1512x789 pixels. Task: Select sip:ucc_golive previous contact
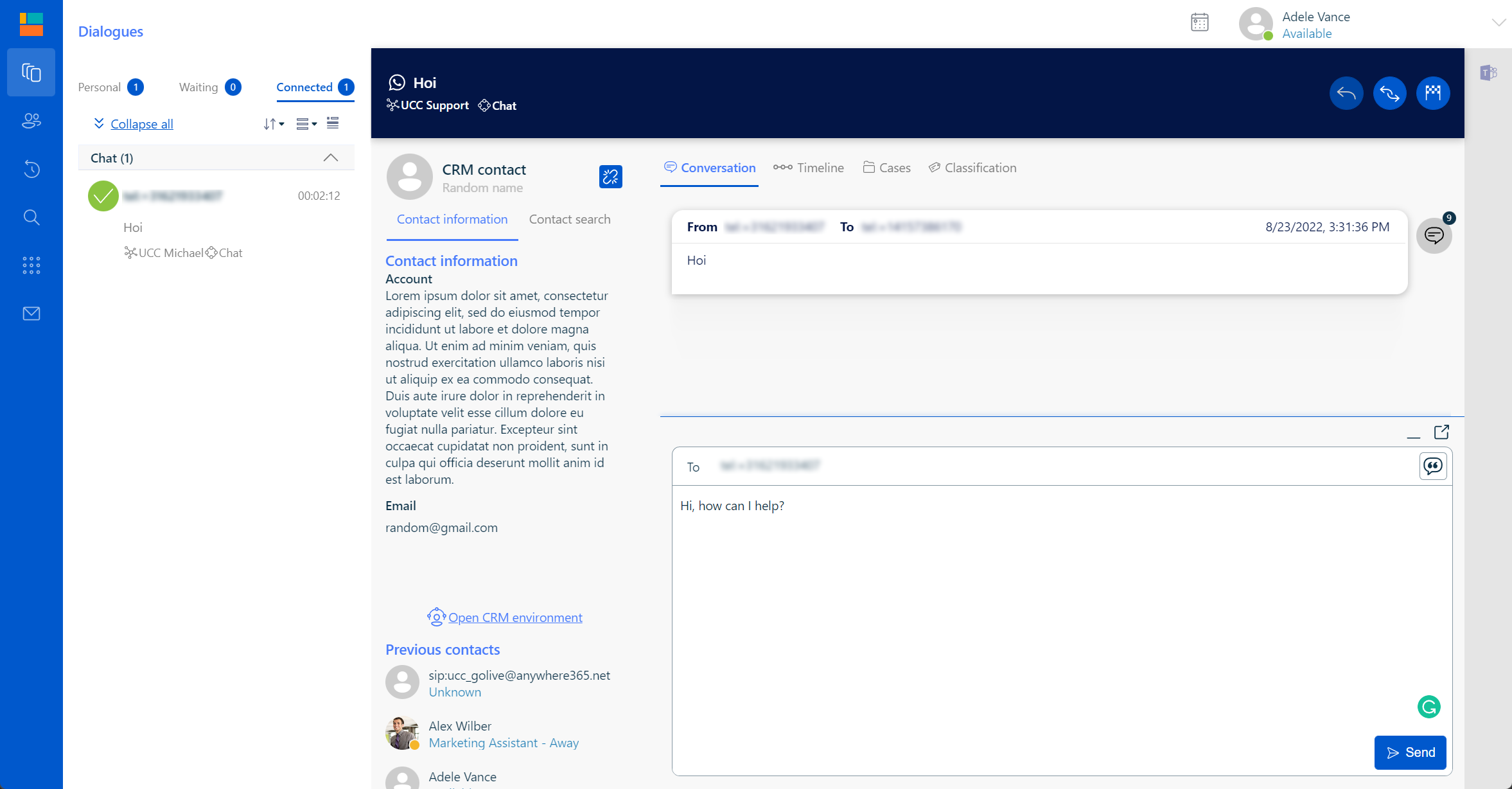[x=498, y=683]
